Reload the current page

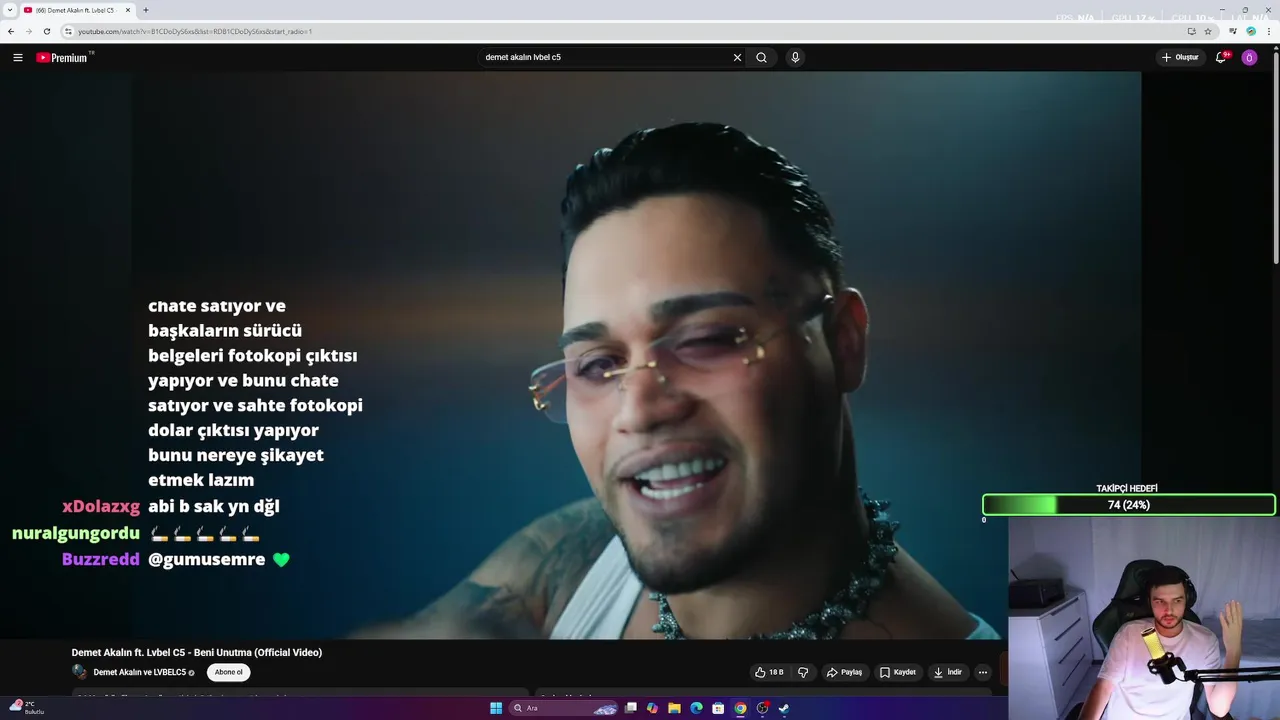[x=46, y=31]
